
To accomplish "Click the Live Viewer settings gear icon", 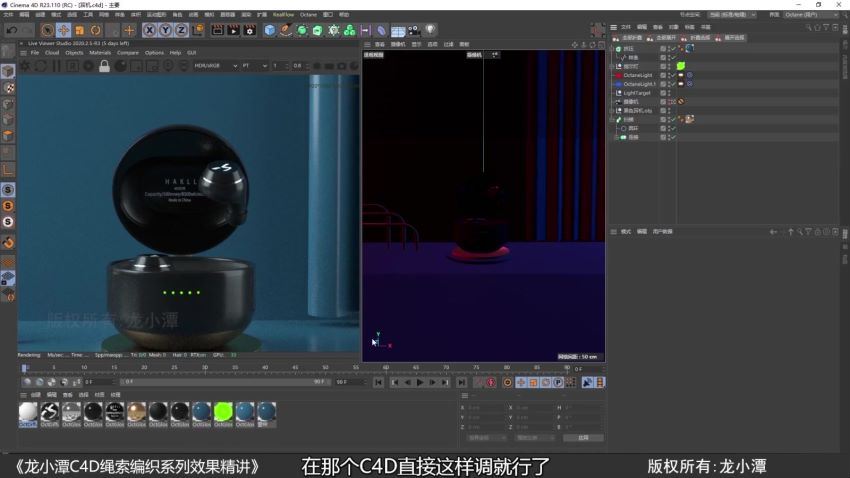I will [25, 66].
